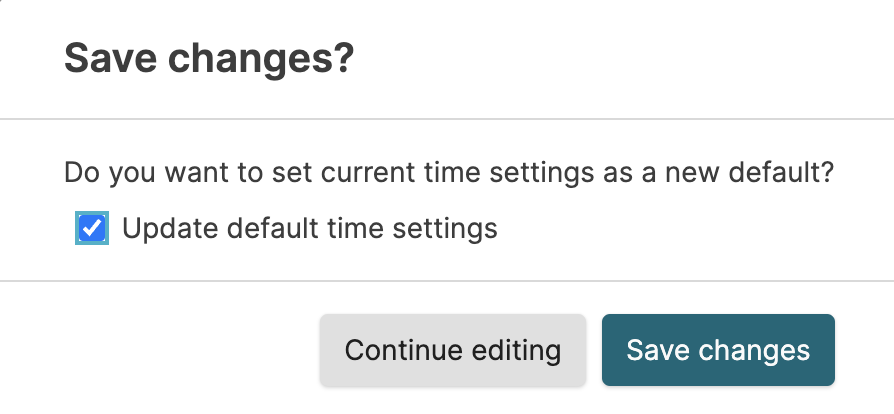The height and width of the screenshot is (414, 894).
Task: Click the question text about current time settings
Action: (449, 172)
